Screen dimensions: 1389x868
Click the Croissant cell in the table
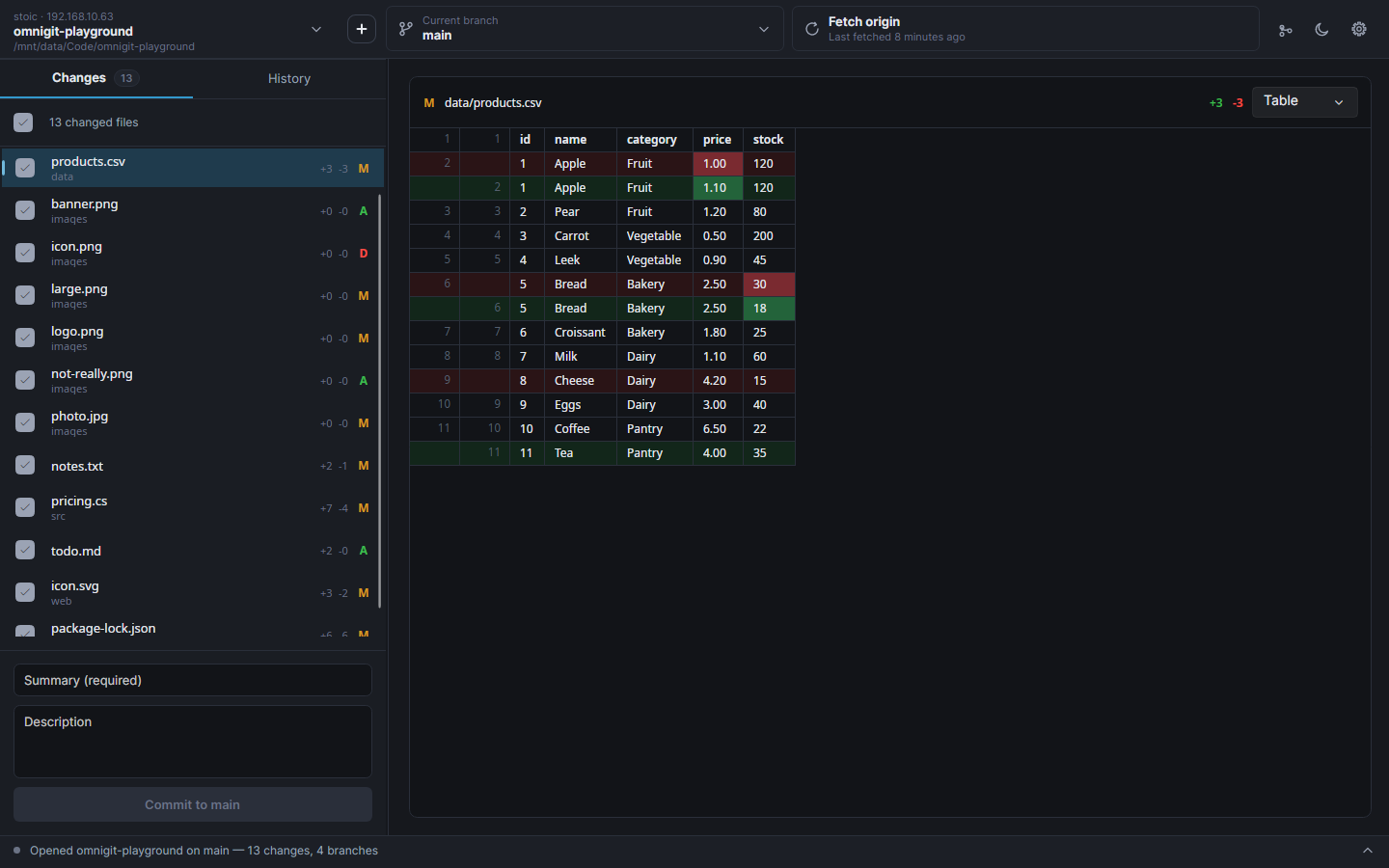[581, 333]
